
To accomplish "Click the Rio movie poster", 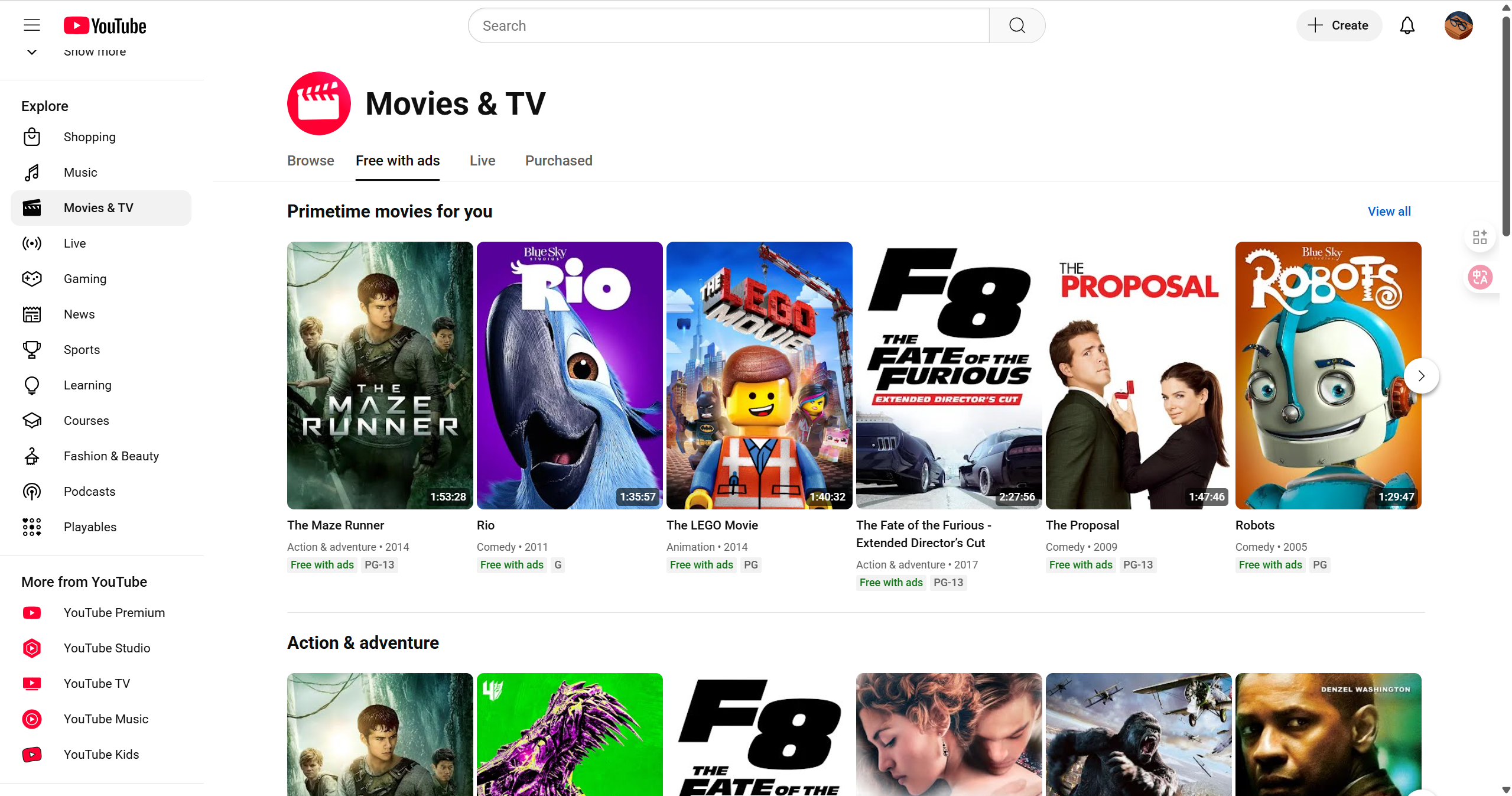I will [x=570, y=375].
